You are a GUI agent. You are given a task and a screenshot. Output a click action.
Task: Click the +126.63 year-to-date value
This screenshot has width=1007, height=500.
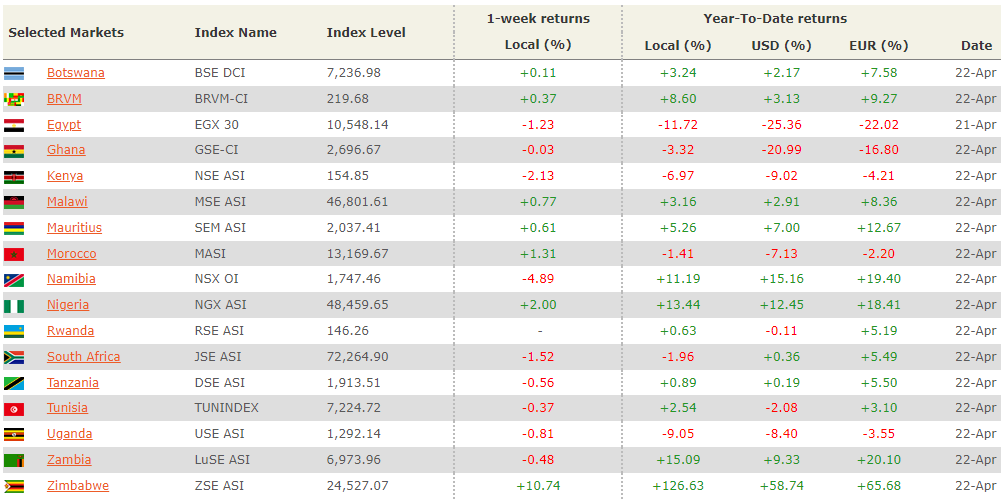(x=678, y=486)
